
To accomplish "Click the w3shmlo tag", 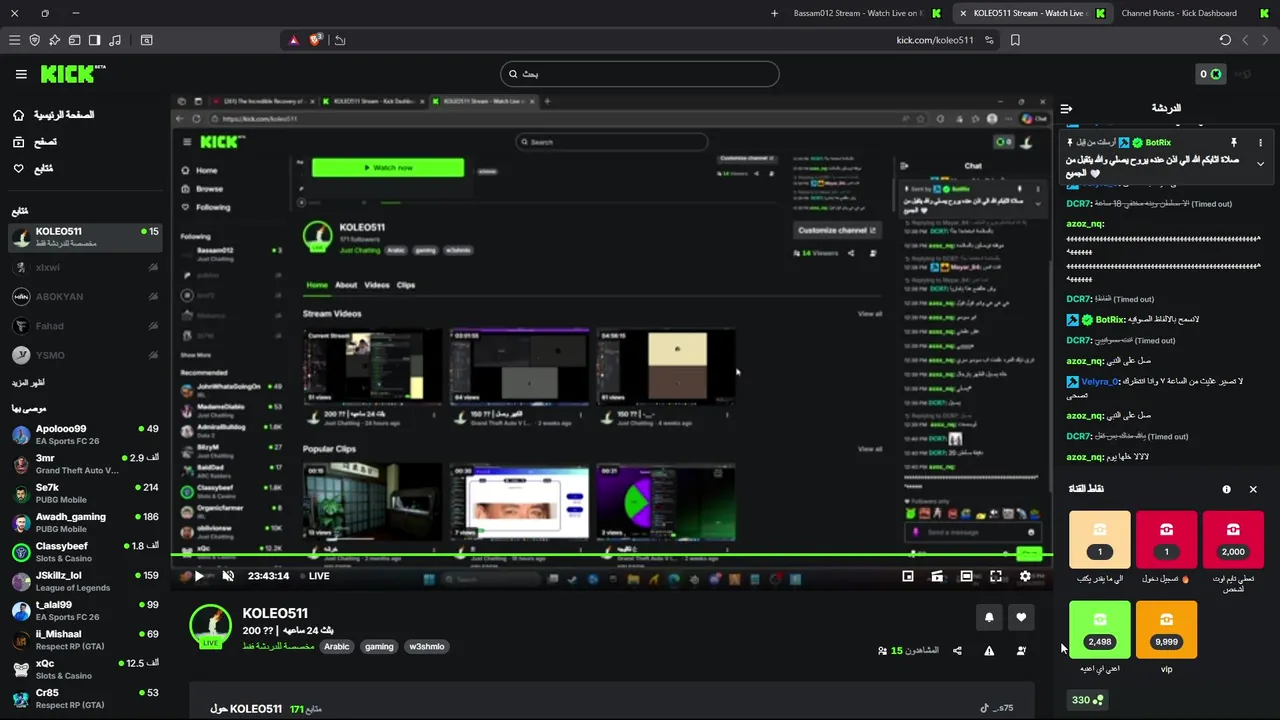I will click(426, 647).
